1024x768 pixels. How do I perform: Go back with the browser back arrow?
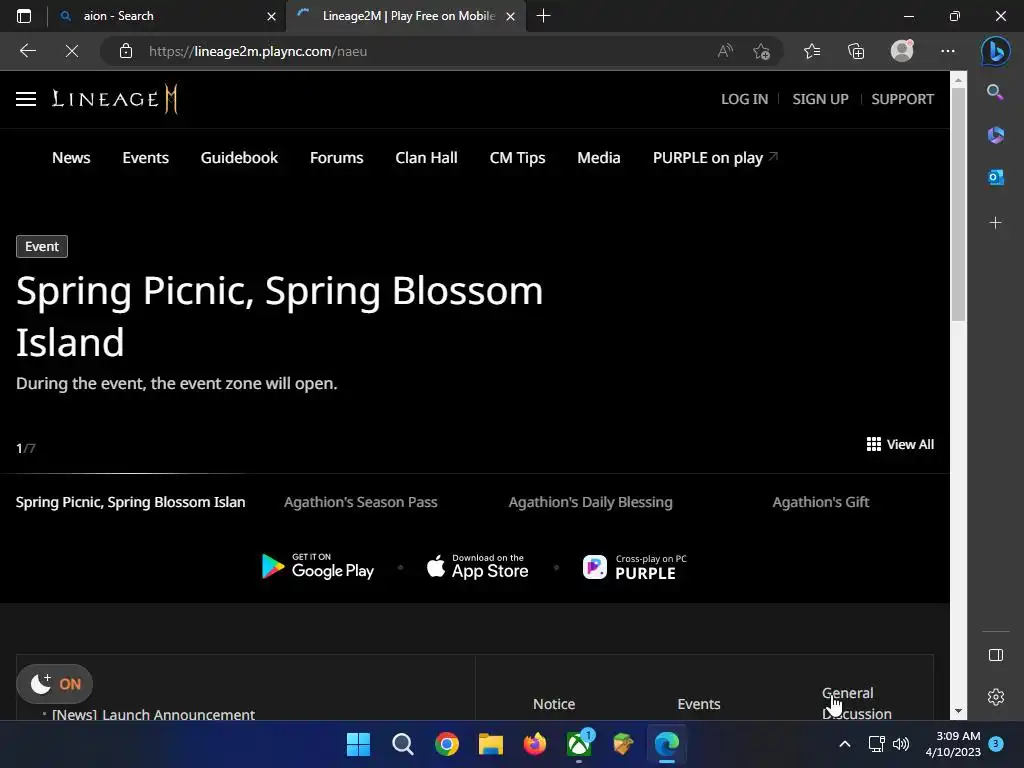point(27,51)
